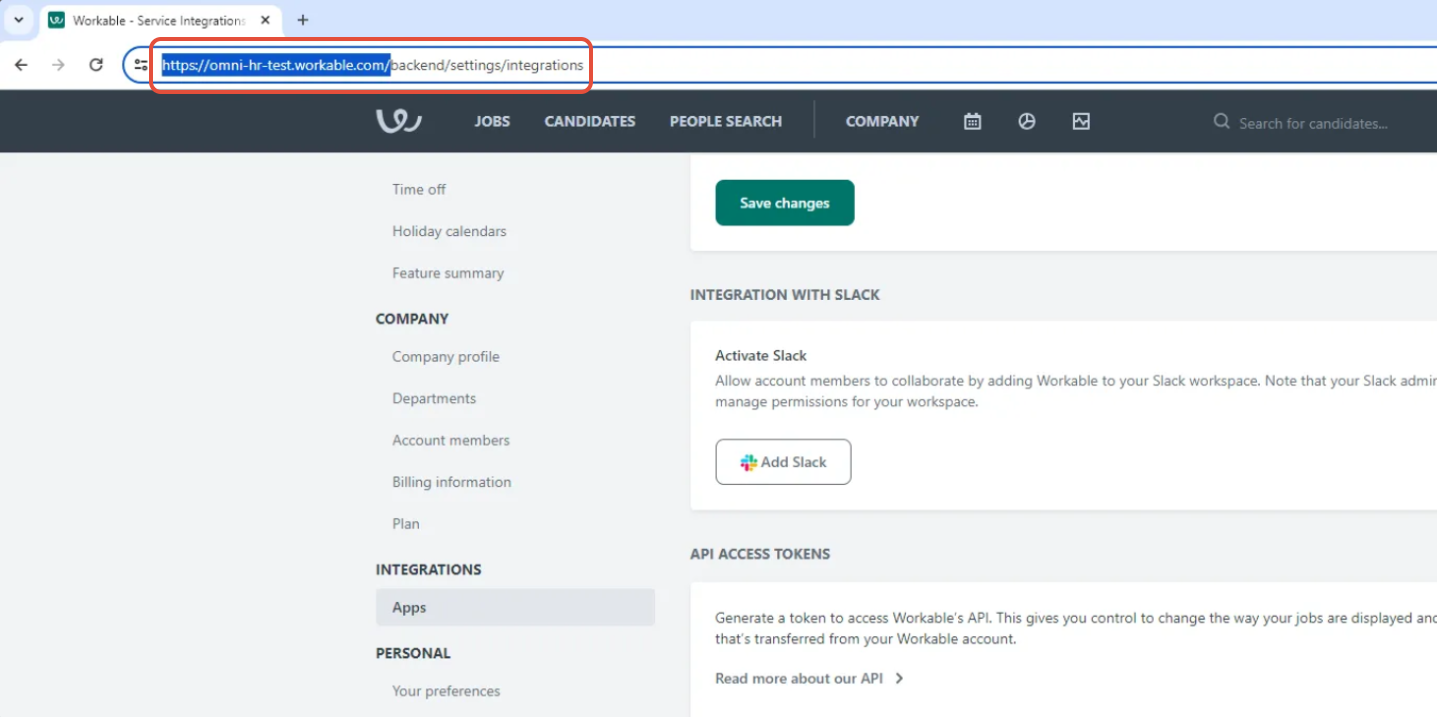Open the line chart analytics icon
This screenshot has height=717, width=1437.
(x=1081, y=121)
